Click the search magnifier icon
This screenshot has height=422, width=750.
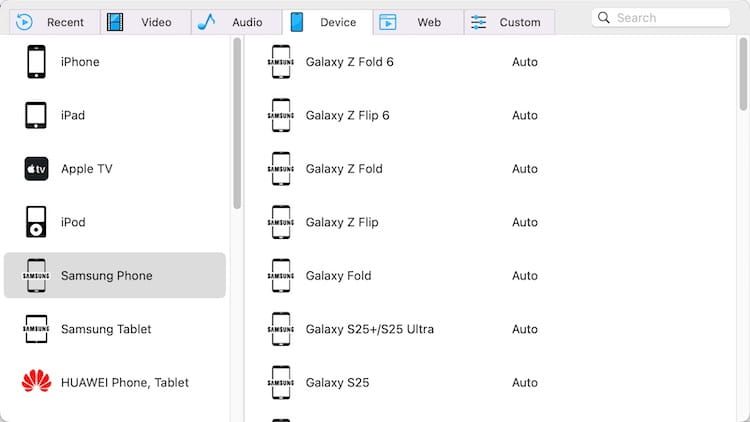click(x=604, y=18)
